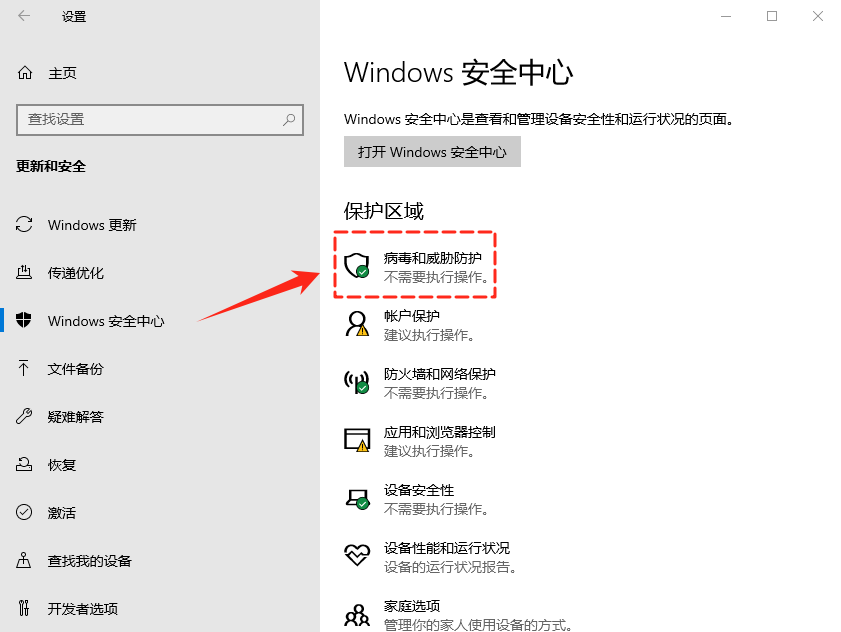The height and width of the screenshot is (632, 841).
Task: Click the 设备安全性 laptop icon
Action: click(x=356, y=498)
